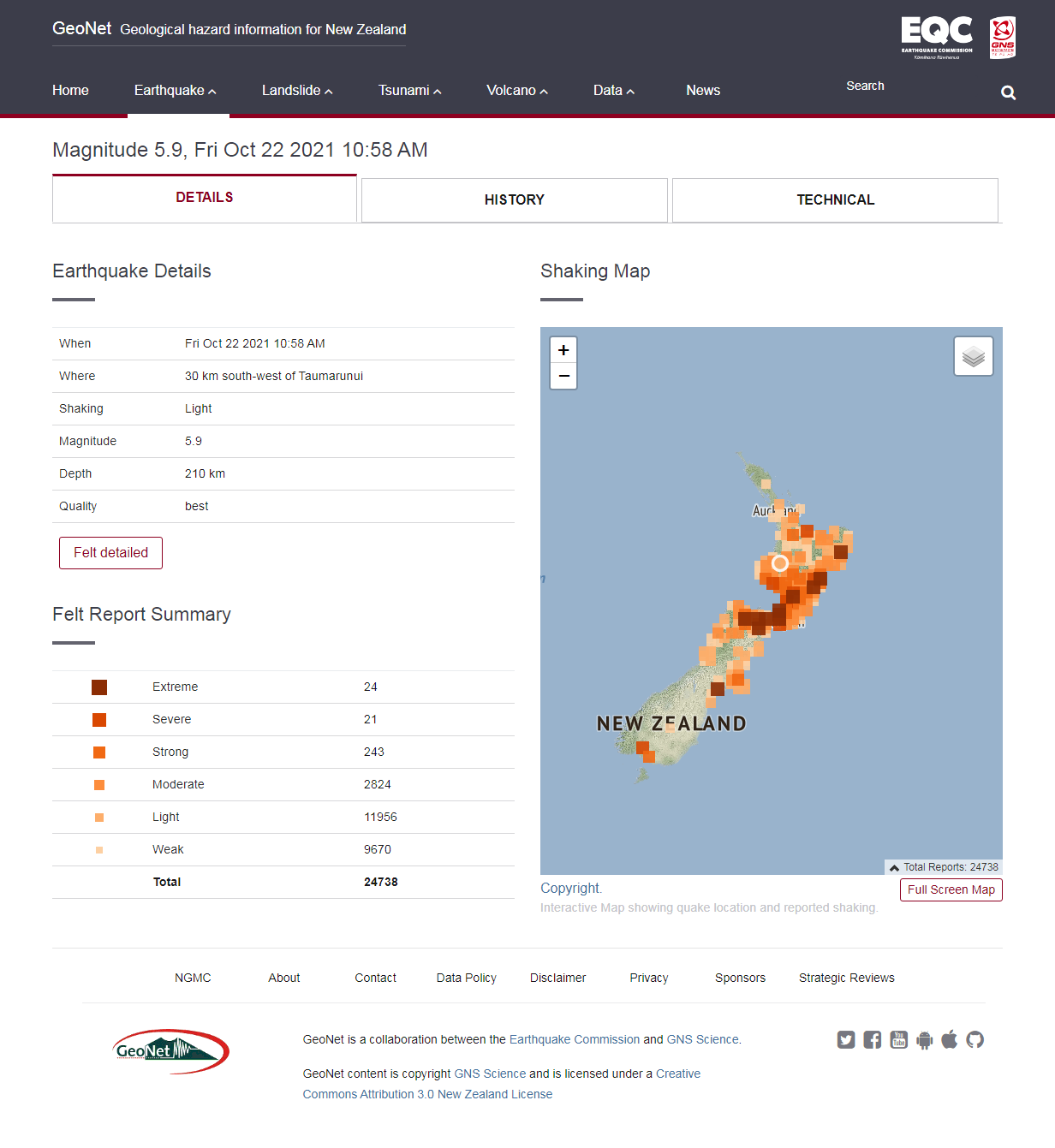Click the map layers switcher icon
This screenshot has height=1148, width=1055.
point(973,355)
